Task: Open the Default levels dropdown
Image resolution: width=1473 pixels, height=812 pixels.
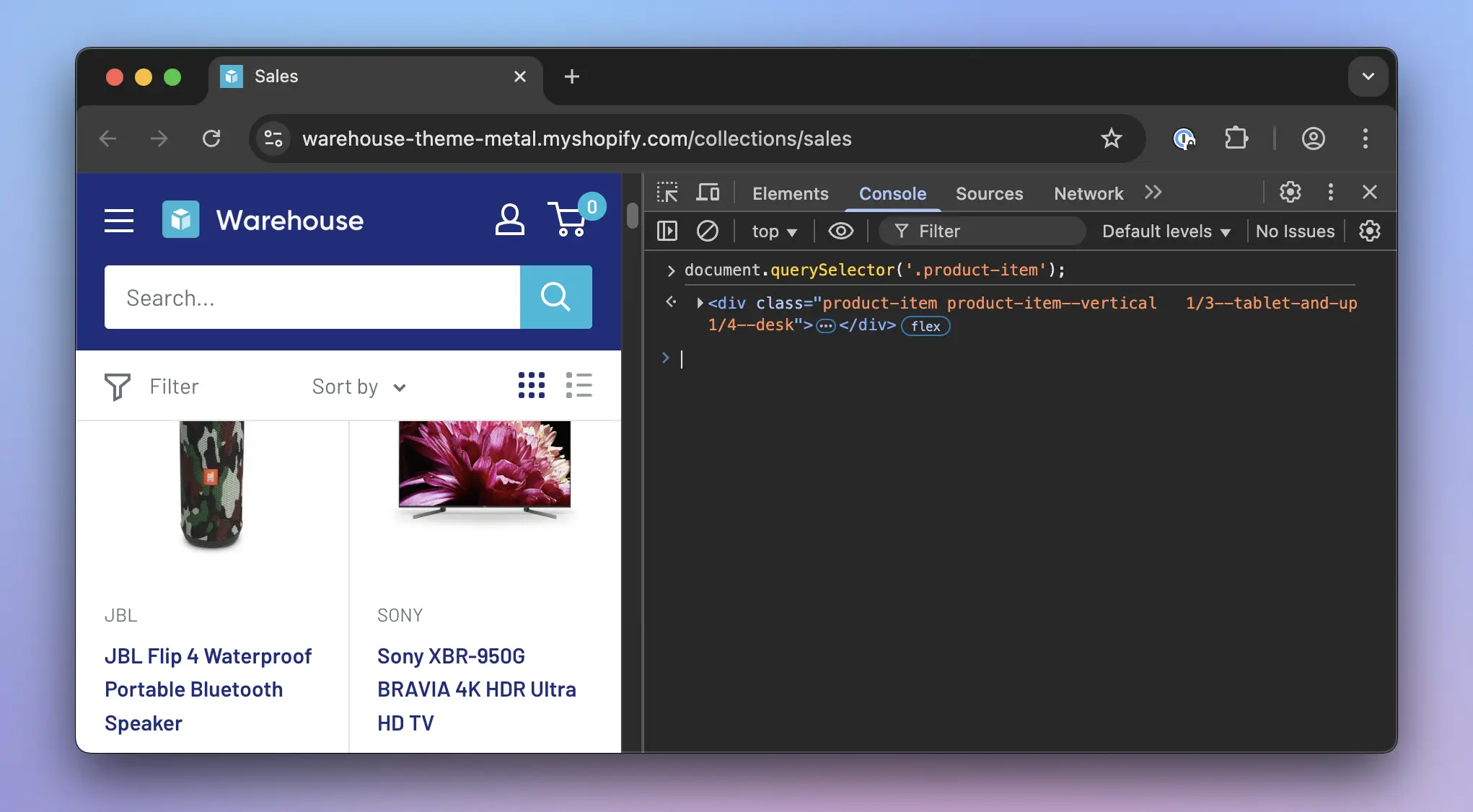Action: (x=1165, y=231)
